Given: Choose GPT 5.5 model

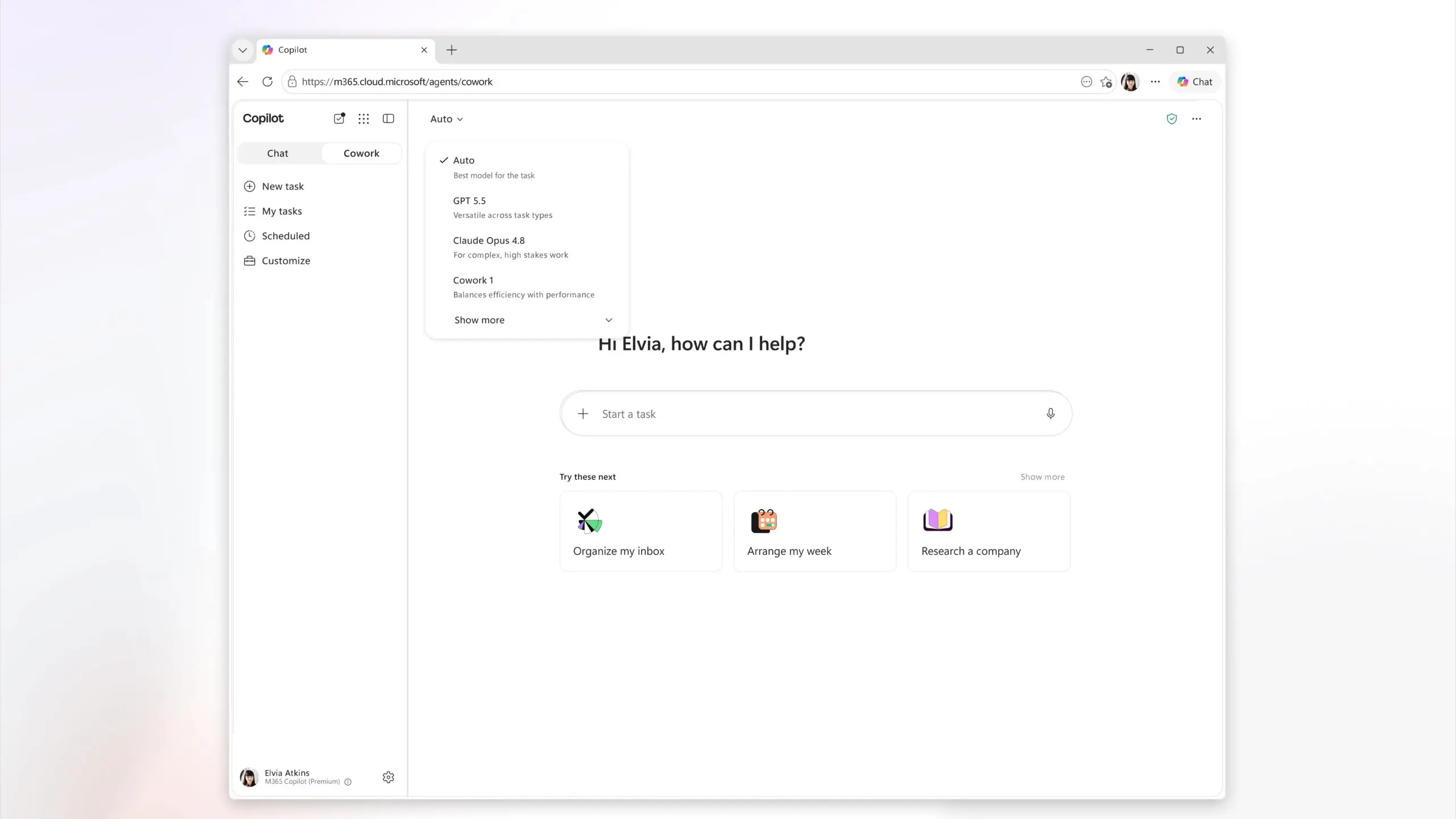Looking at the screenshot, I should click(527, 208).
